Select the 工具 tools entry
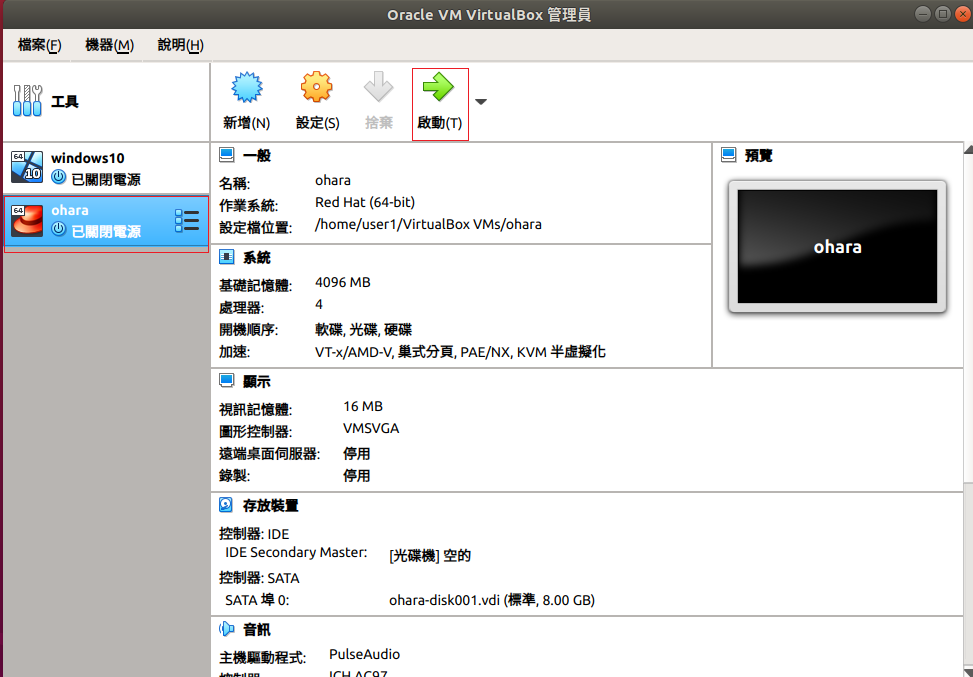Screen dimensions: 973x677 click(106, 101)
